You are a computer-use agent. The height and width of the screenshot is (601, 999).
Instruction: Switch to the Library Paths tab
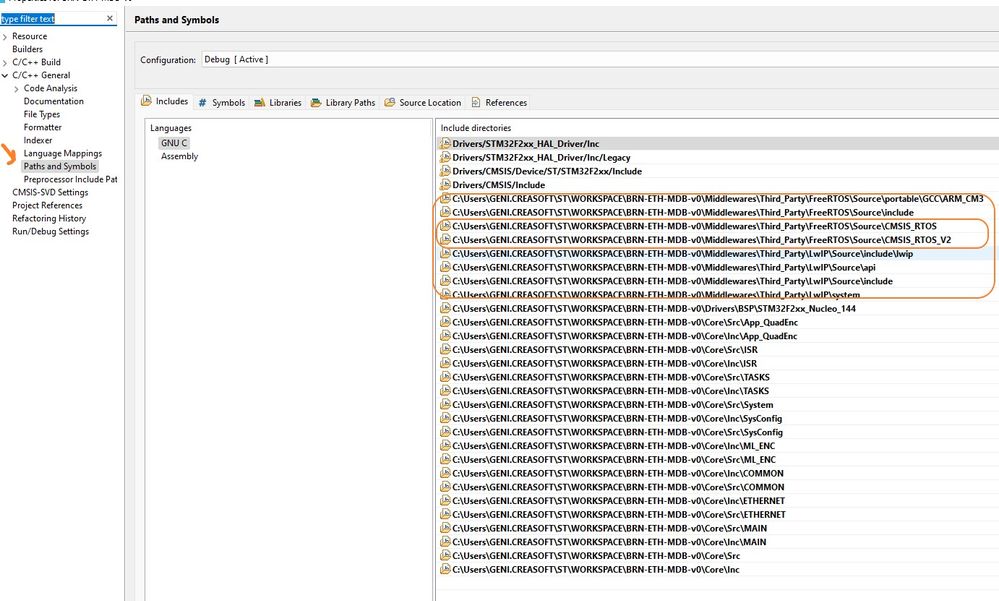tap(343, 103)
